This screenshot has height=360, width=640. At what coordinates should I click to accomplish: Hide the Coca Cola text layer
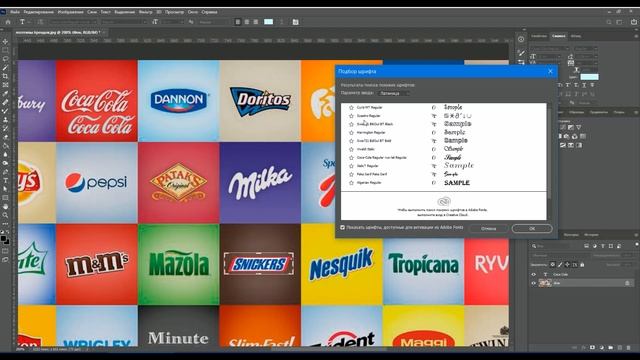point(533,274)
